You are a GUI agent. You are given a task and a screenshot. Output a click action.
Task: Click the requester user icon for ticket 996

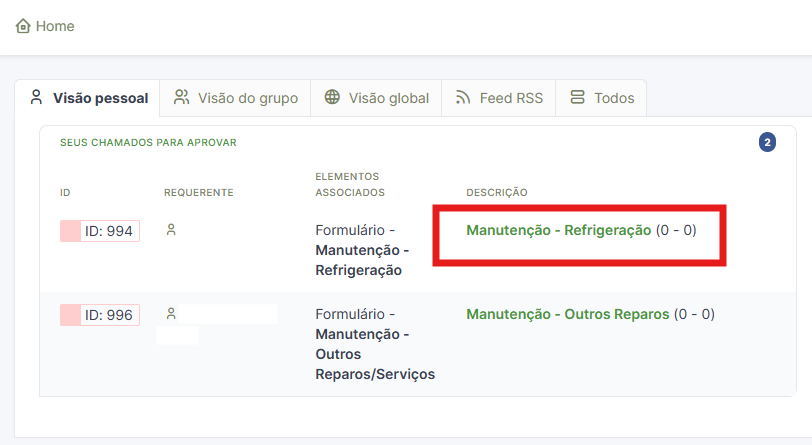(171, 313)
